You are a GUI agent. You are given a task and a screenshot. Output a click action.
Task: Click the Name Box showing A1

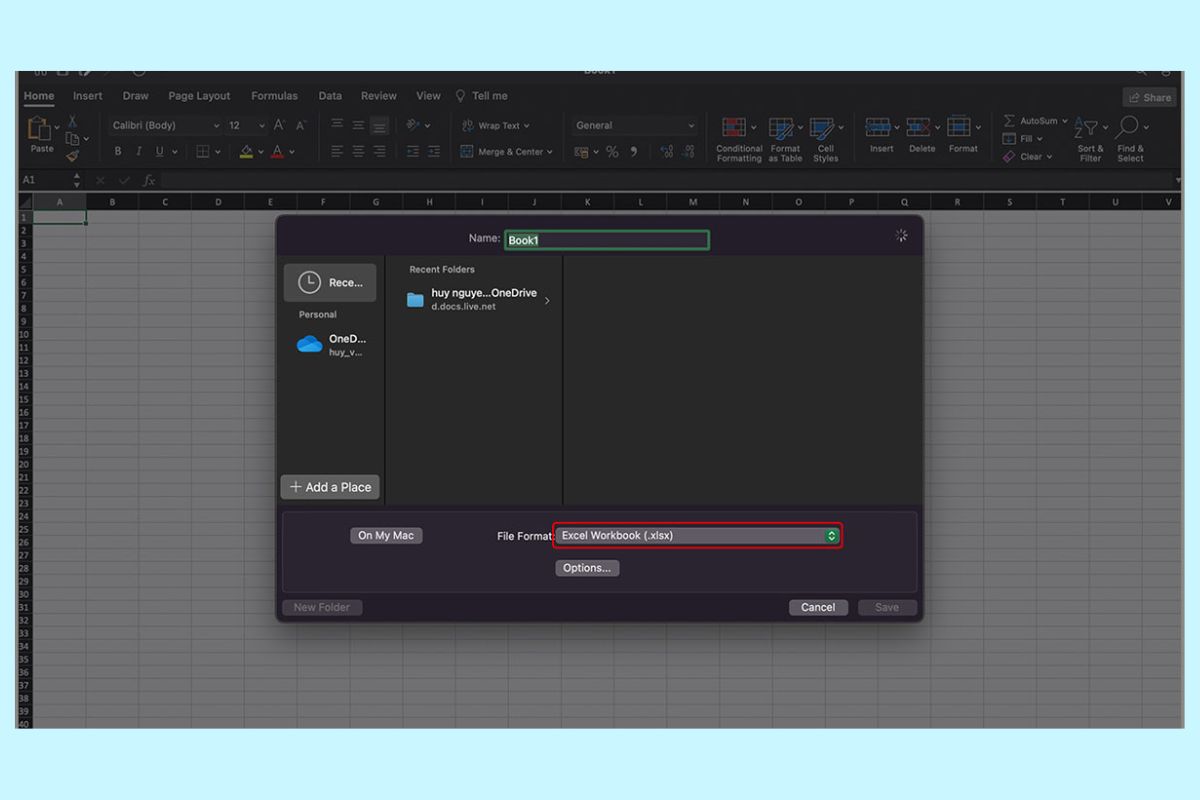(51, 180)
